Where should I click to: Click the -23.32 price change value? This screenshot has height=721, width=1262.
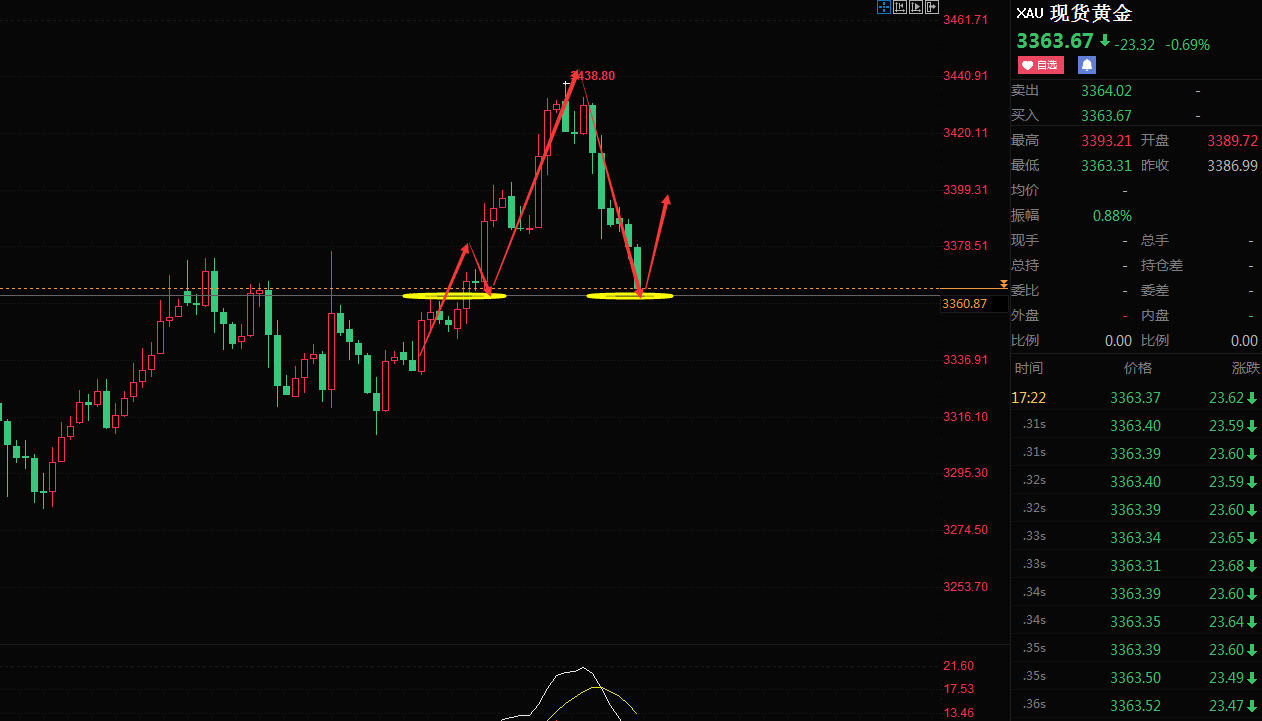1135,45
